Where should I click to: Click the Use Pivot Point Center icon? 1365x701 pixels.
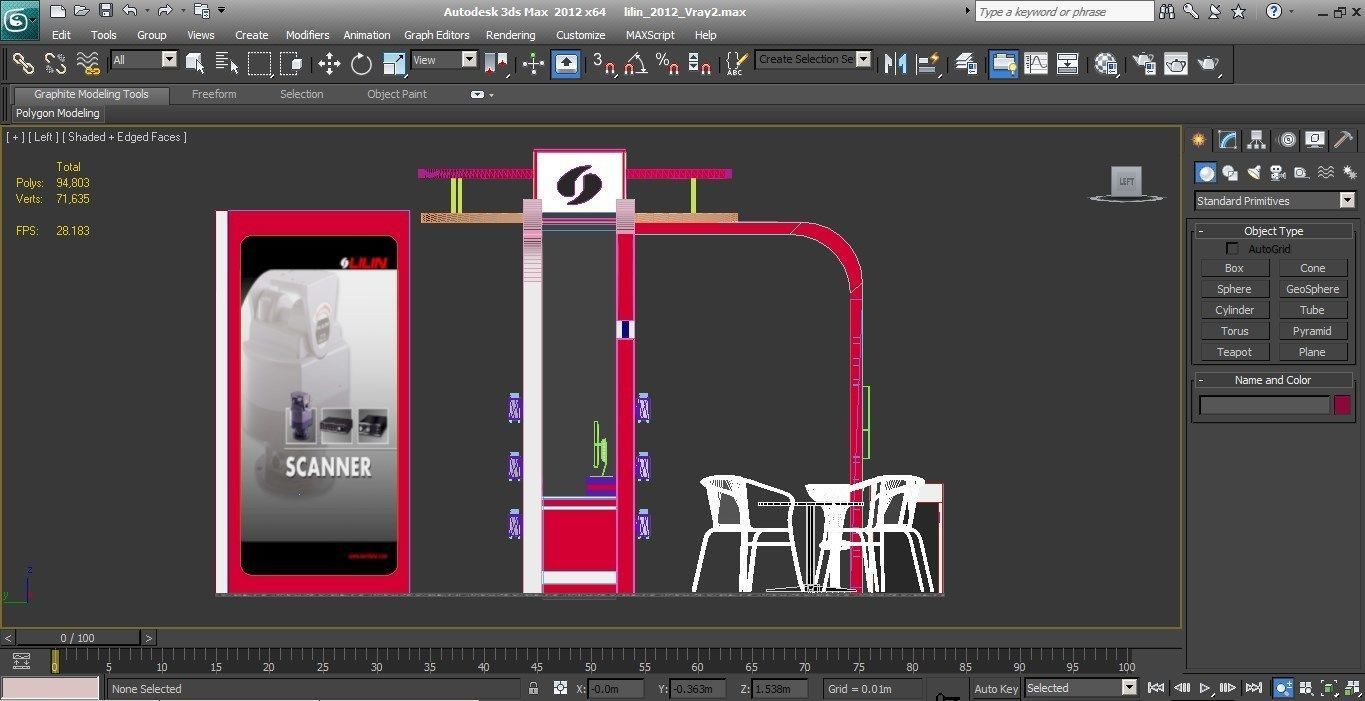pyautogui.click(x=496, y=63)
